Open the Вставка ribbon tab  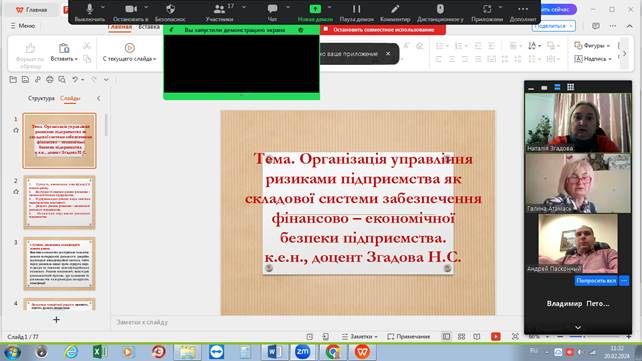[149, 27]
